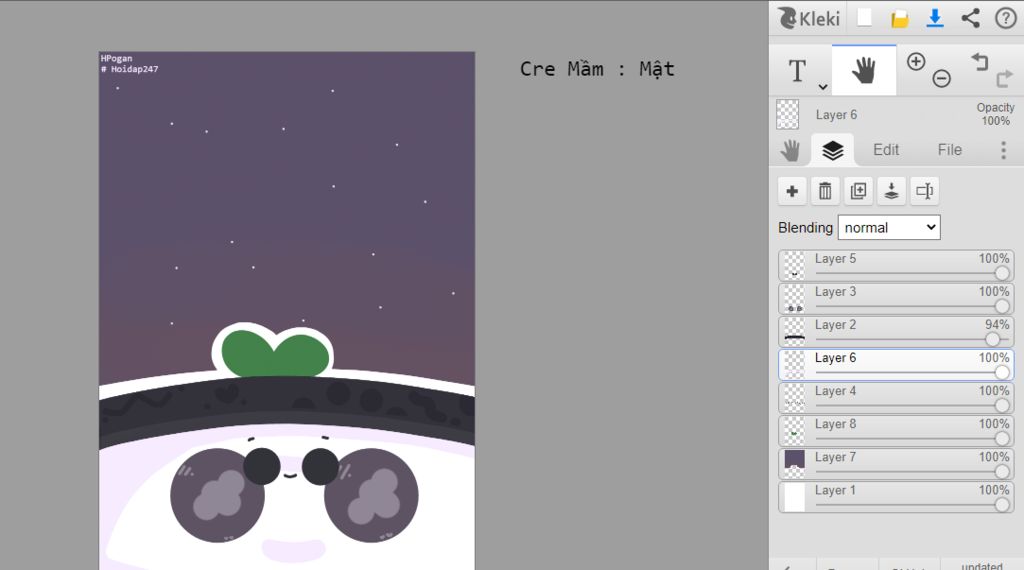Redo the last undone action

click(1004, 79)
